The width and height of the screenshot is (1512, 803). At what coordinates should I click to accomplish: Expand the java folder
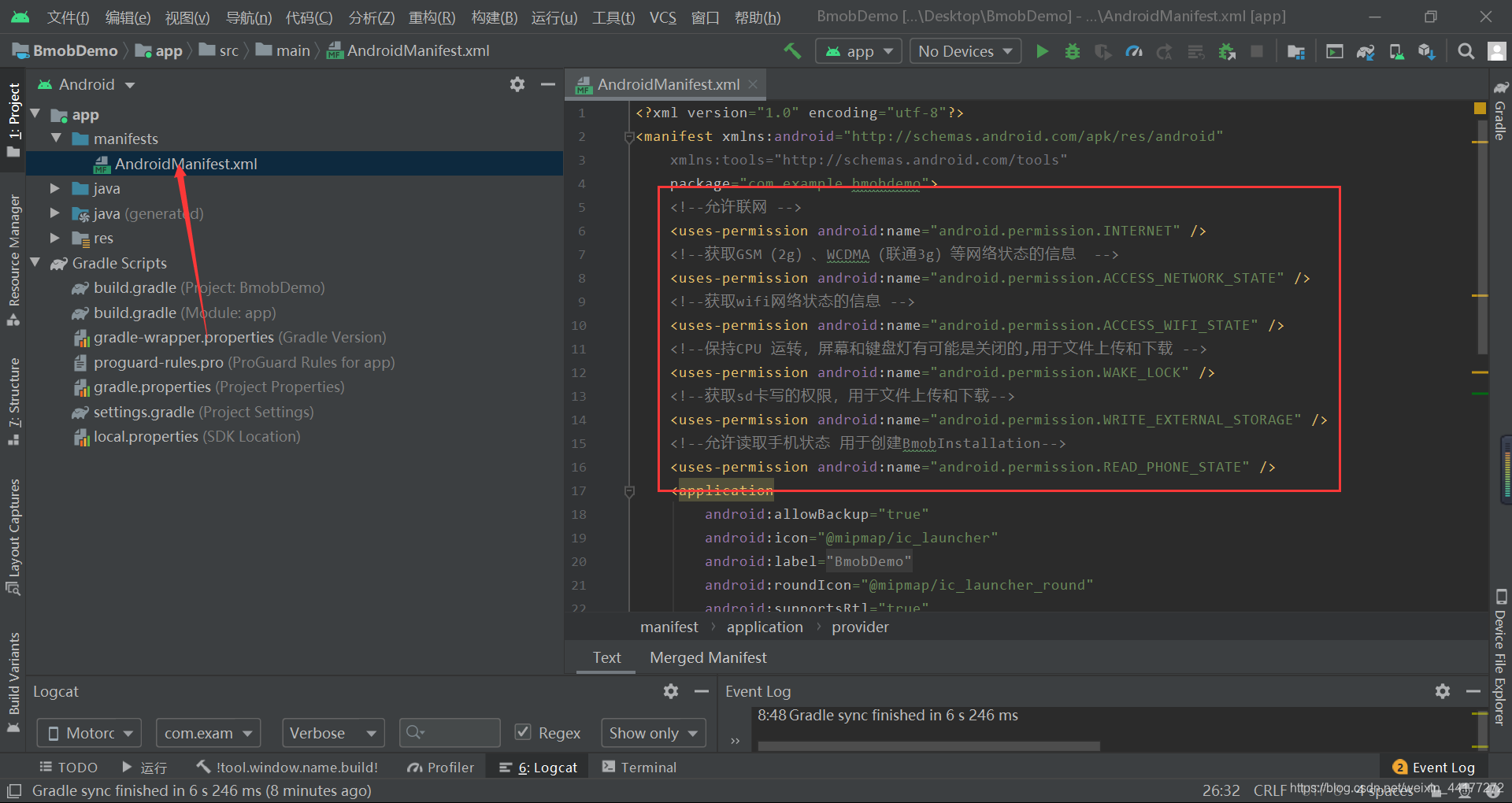point(54,188)
